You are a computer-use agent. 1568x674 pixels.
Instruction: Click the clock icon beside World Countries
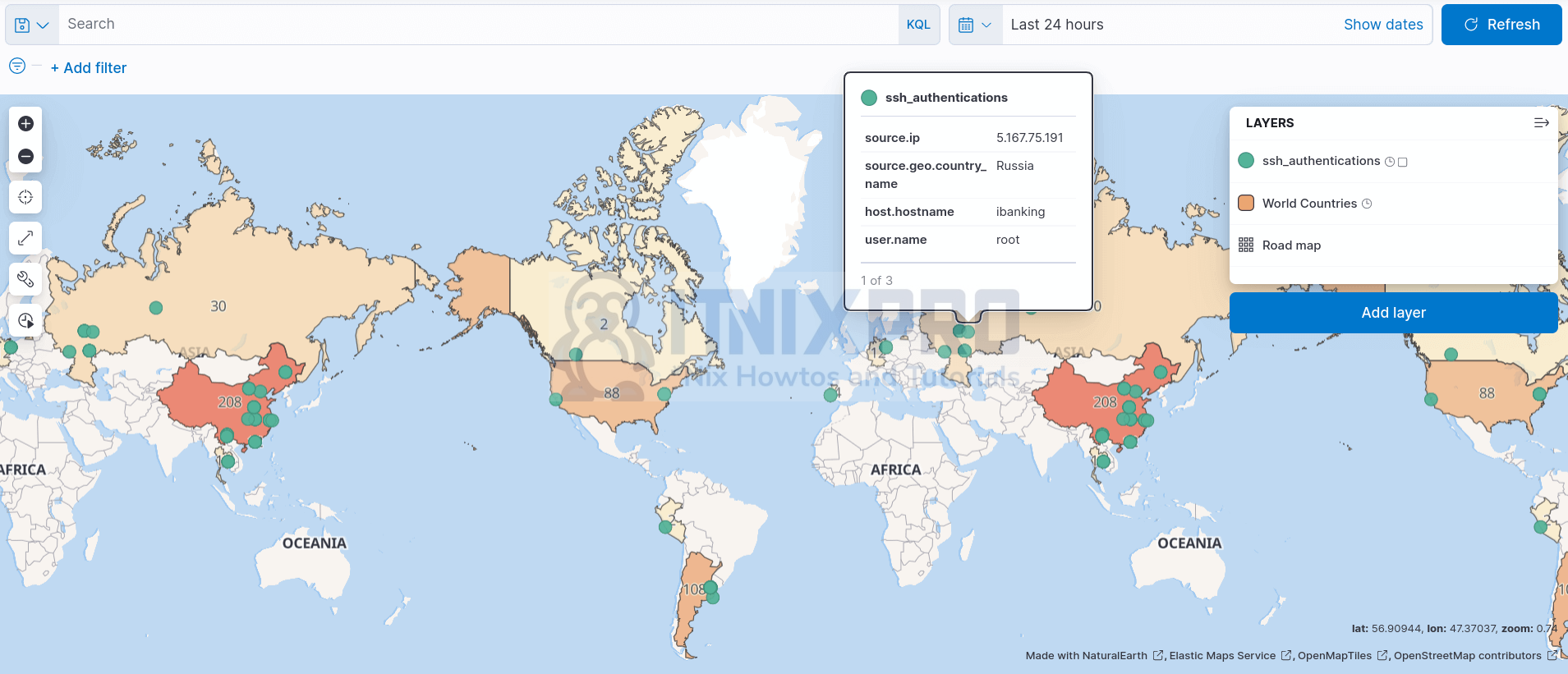tap(1367, 204)
